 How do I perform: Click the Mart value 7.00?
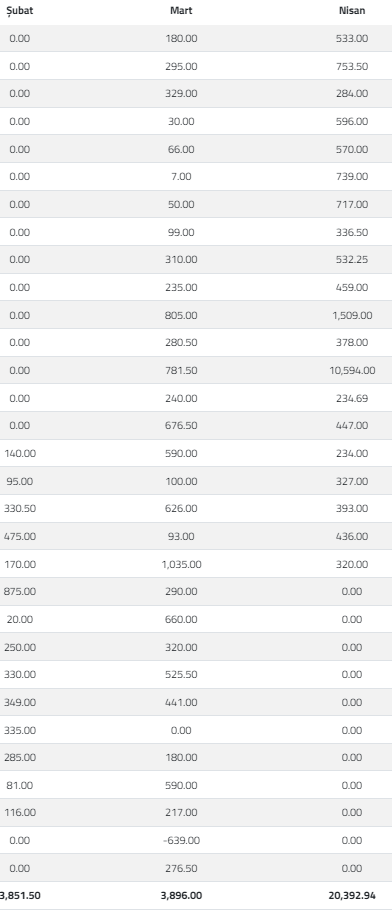point(181,176)
